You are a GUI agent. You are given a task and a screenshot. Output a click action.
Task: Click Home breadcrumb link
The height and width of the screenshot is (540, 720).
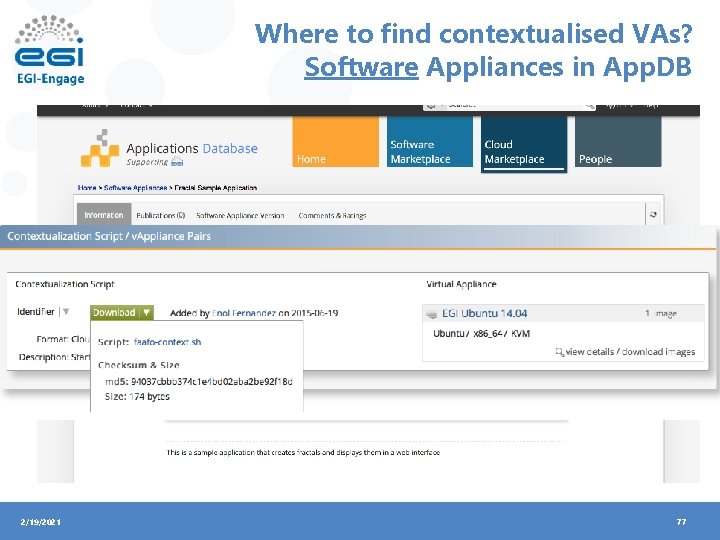87,187
